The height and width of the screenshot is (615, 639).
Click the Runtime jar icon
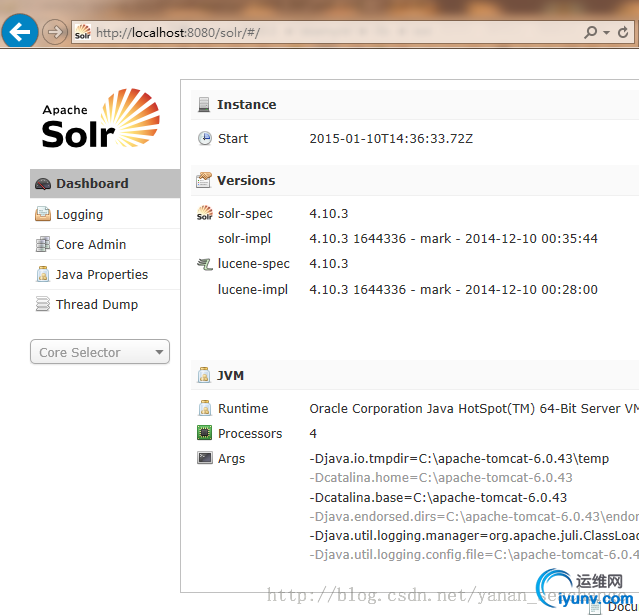205,408
